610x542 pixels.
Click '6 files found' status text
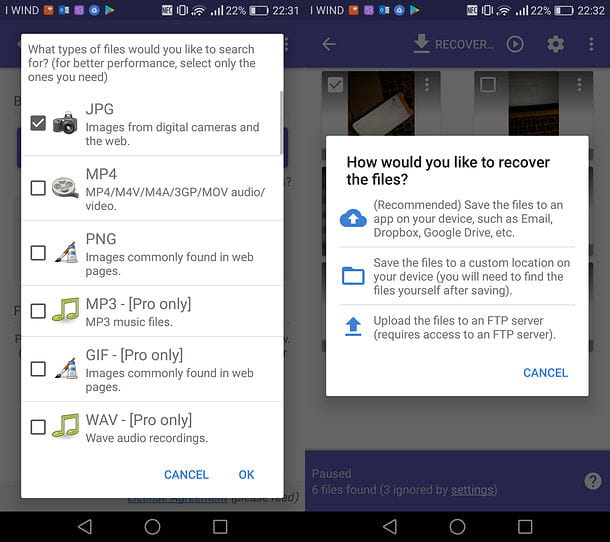[344, 490]
